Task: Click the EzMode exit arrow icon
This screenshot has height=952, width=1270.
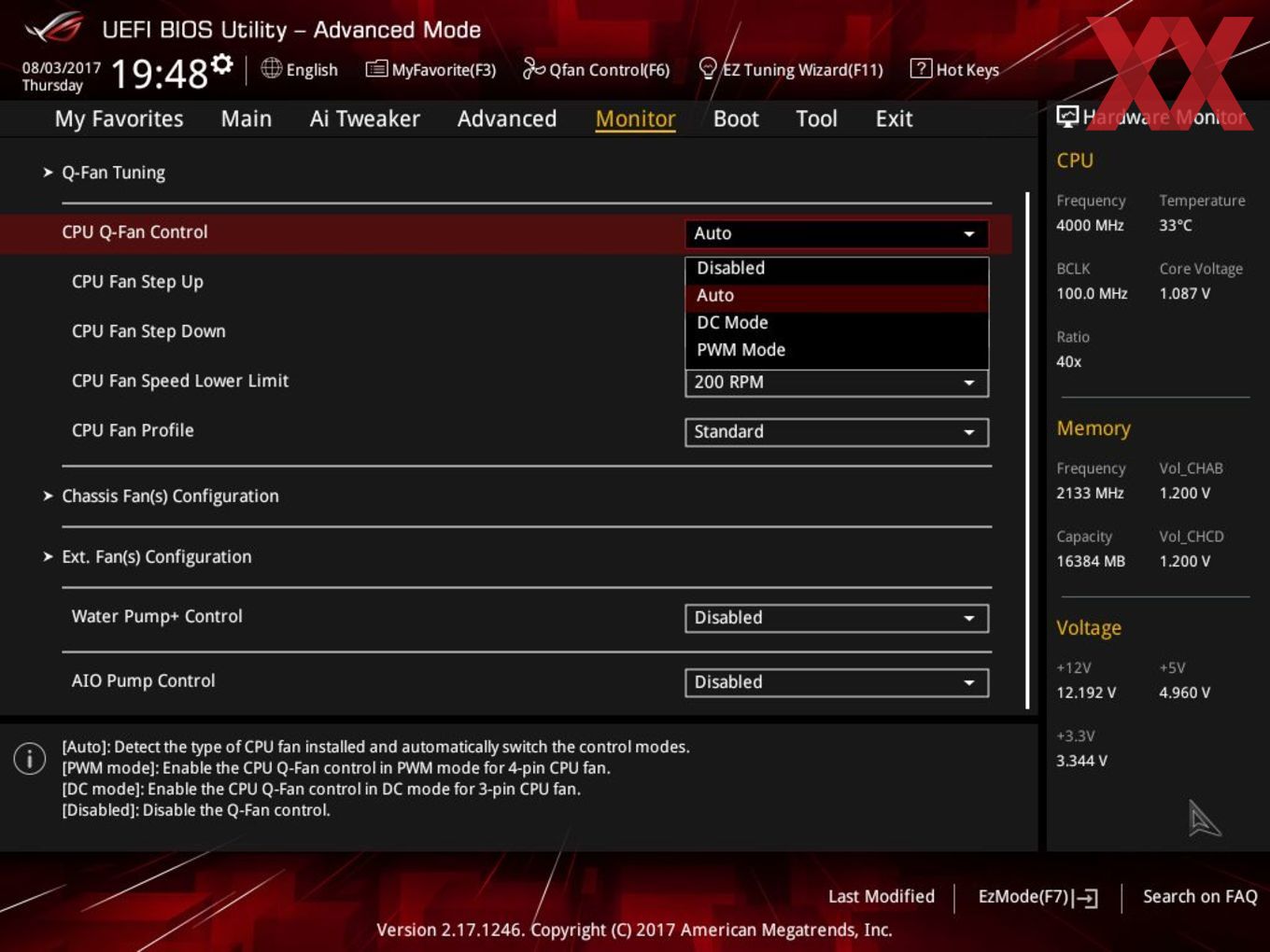Action: (x=1085, y=898)
